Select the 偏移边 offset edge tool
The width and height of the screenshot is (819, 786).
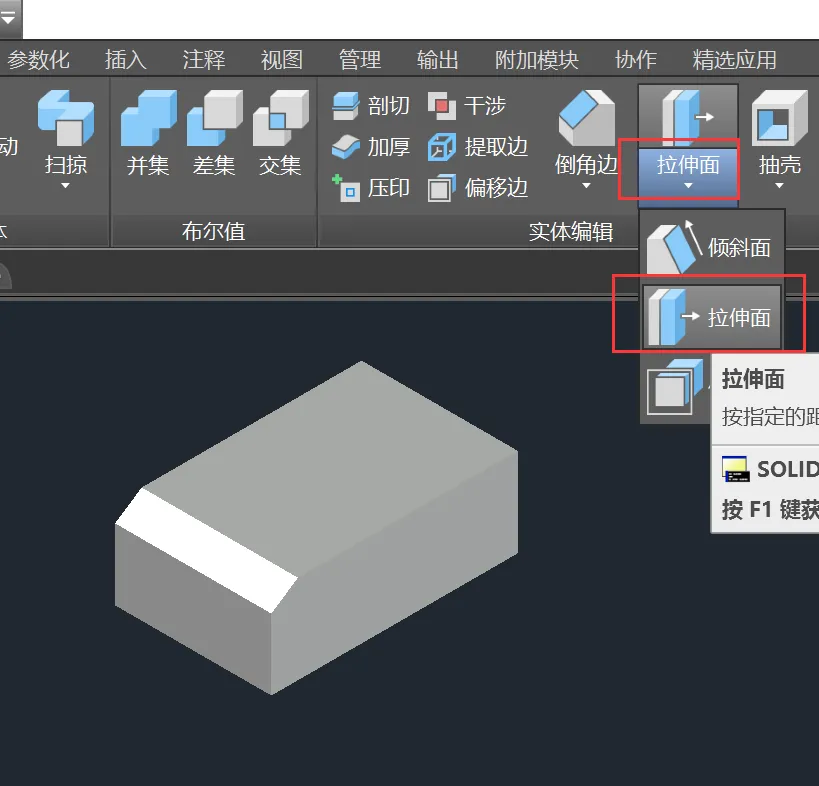(x=477, y=187)
